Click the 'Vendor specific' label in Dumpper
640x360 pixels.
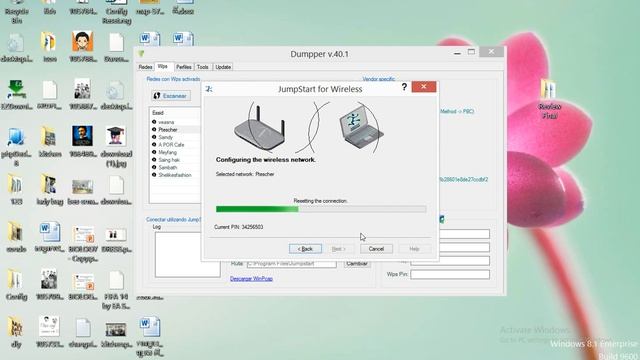point(378,79)
